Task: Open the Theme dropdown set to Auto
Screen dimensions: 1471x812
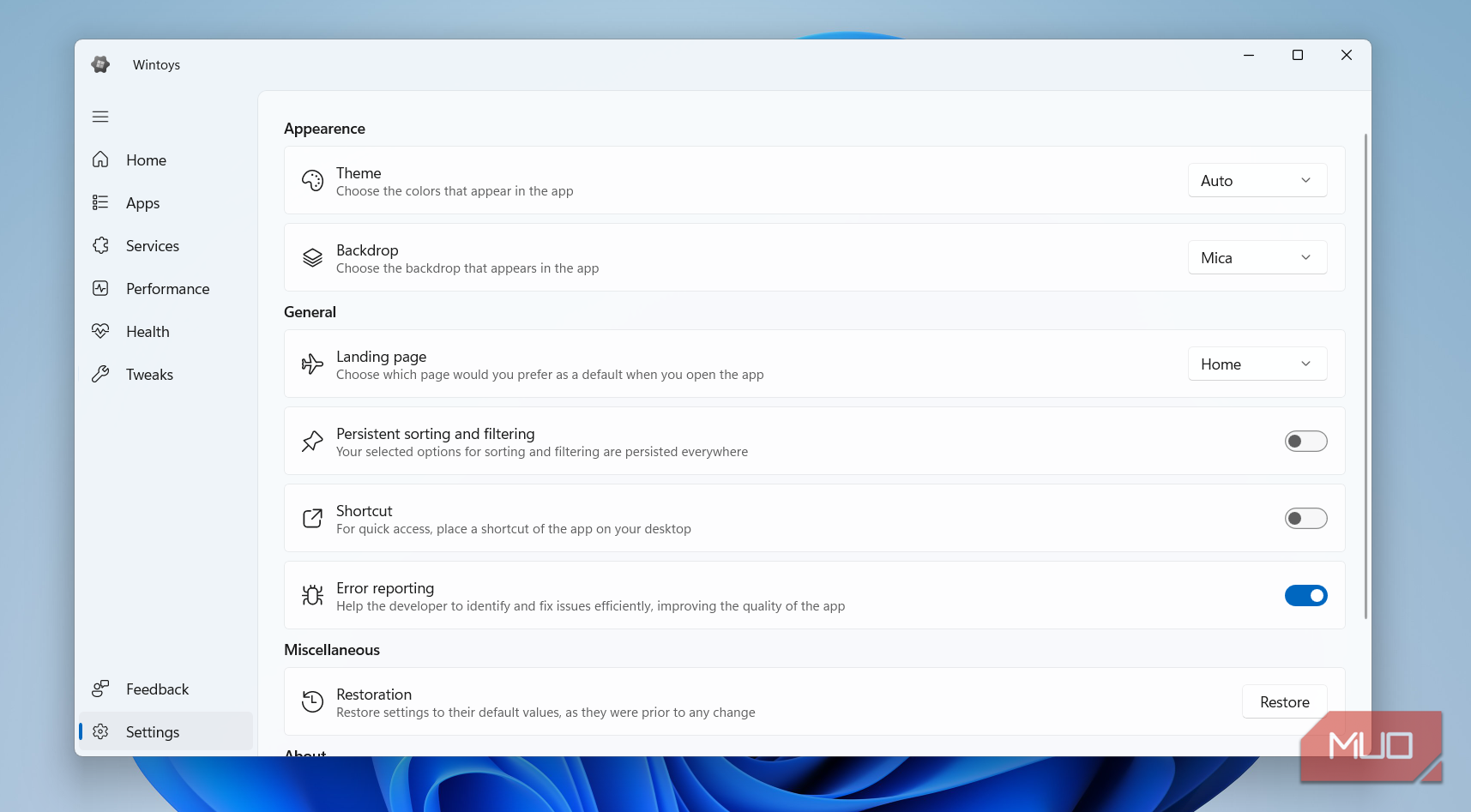Action: point(1257,180)
